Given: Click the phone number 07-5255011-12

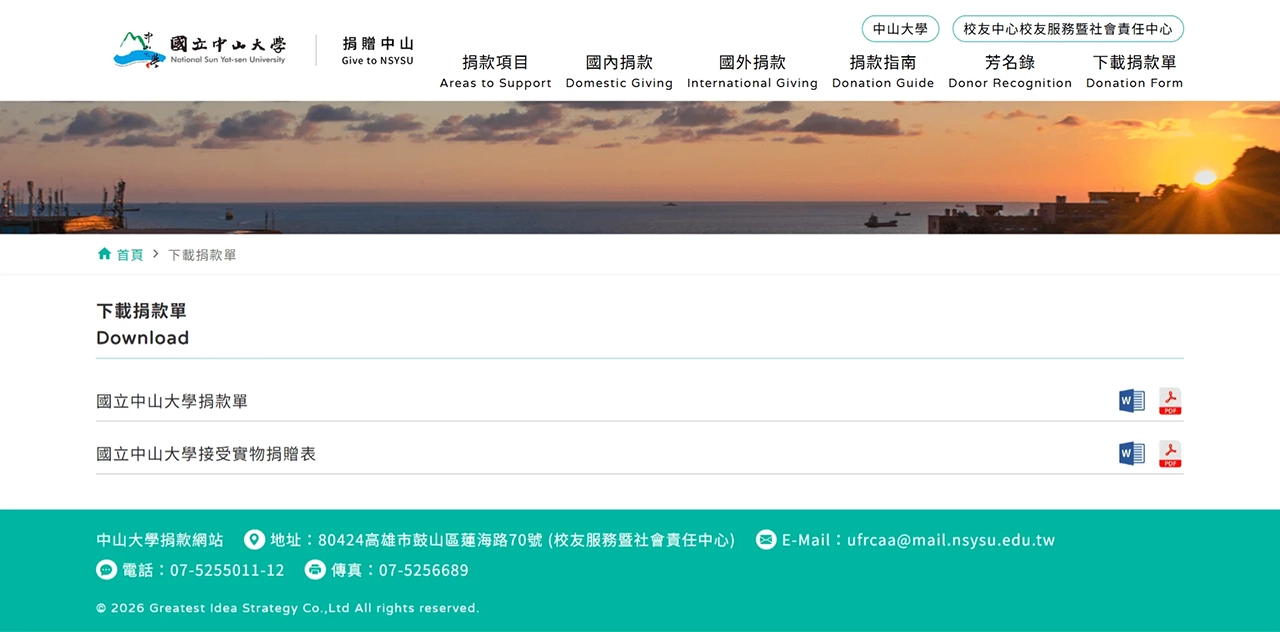Looking at the screenshot, I should coord(227,570).
